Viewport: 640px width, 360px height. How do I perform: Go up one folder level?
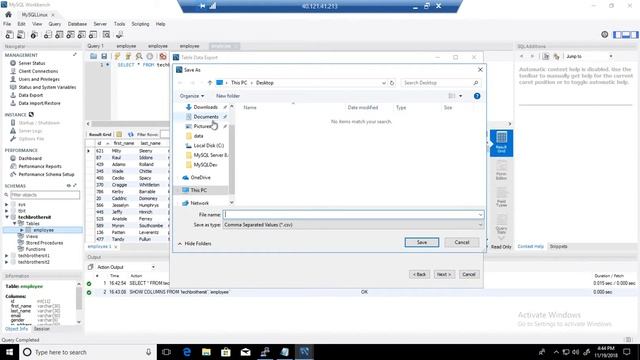(x=210, y=83)
